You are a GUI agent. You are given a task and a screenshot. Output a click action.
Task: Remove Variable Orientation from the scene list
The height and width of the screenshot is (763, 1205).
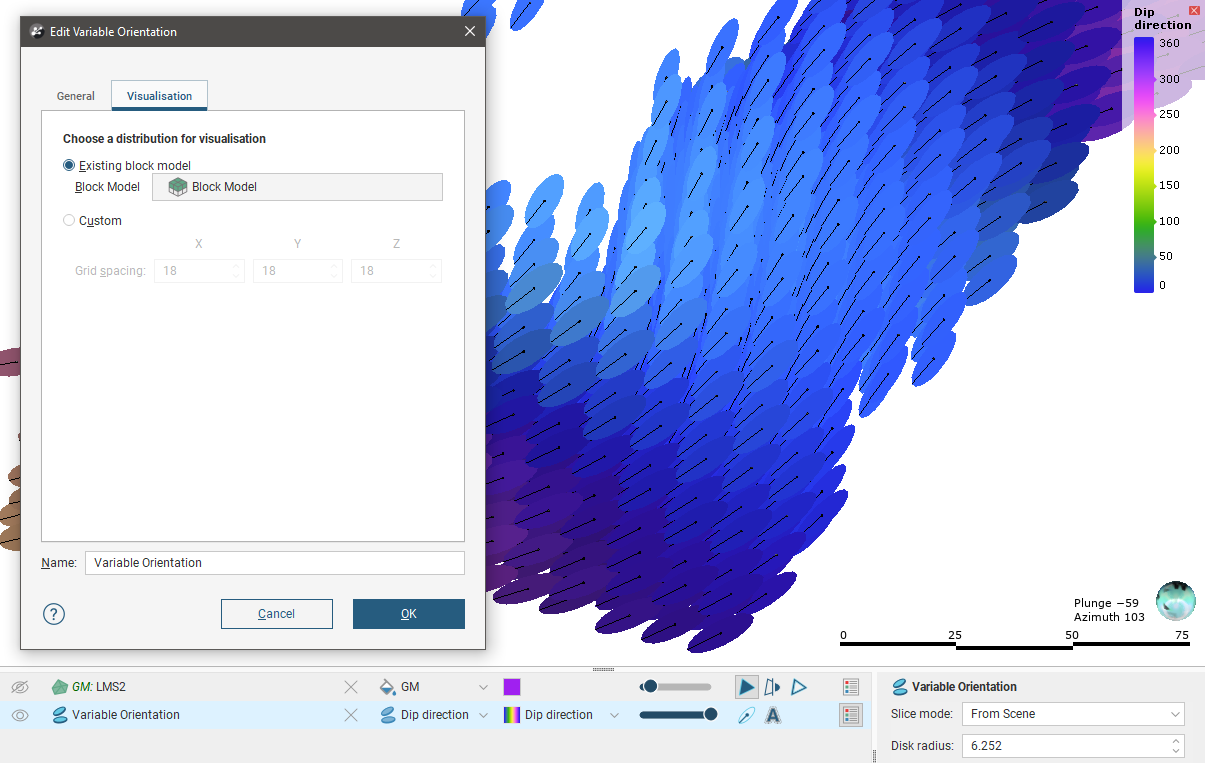click(351, 715)
